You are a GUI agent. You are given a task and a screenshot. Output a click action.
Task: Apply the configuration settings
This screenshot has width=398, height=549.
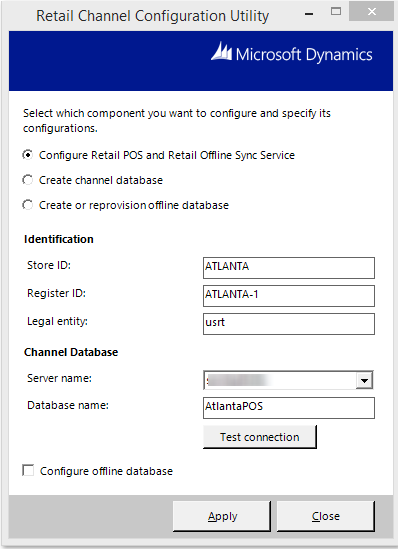tap(222, 516)
